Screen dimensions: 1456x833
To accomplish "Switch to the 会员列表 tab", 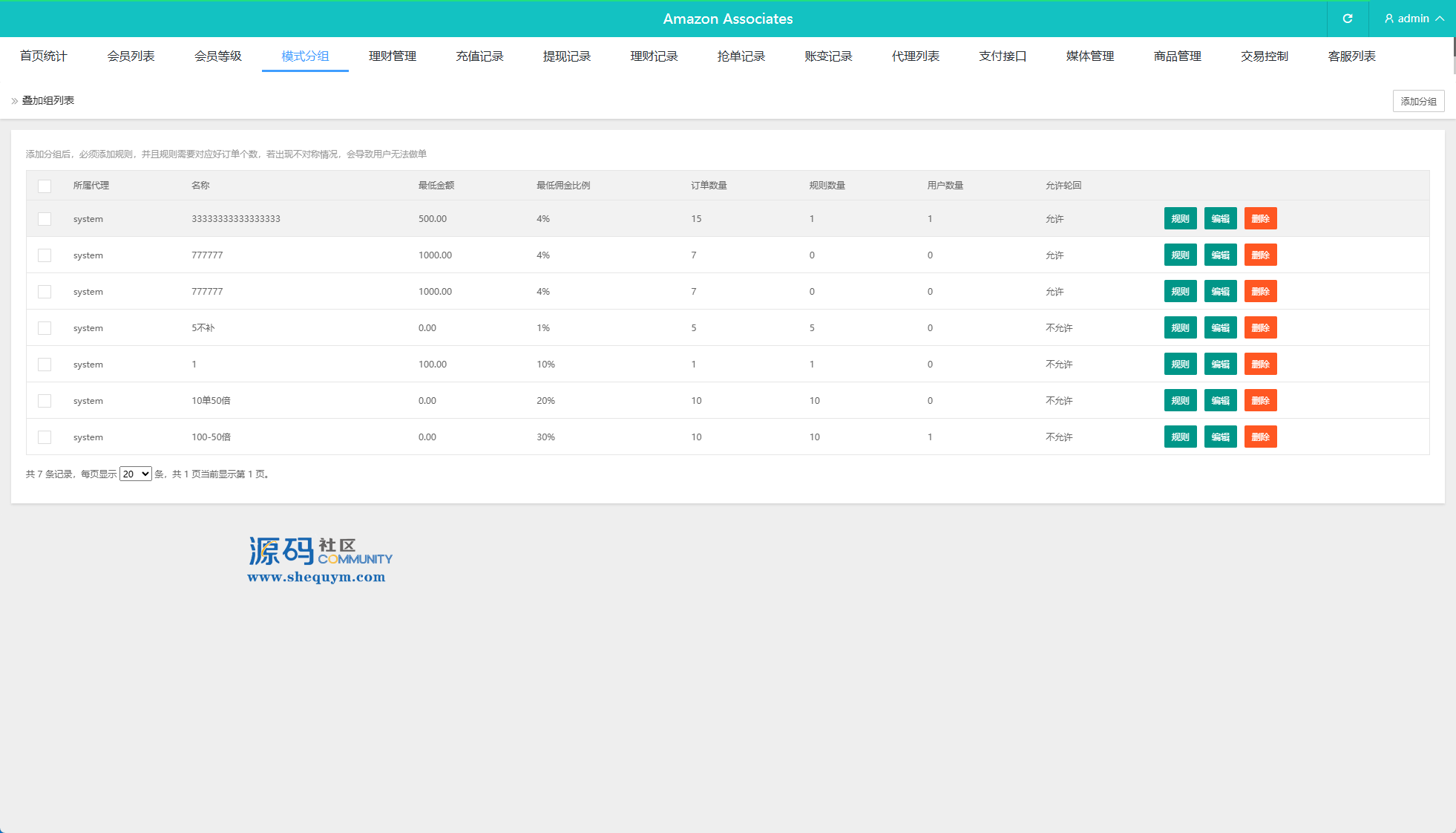I will point(131,56).
